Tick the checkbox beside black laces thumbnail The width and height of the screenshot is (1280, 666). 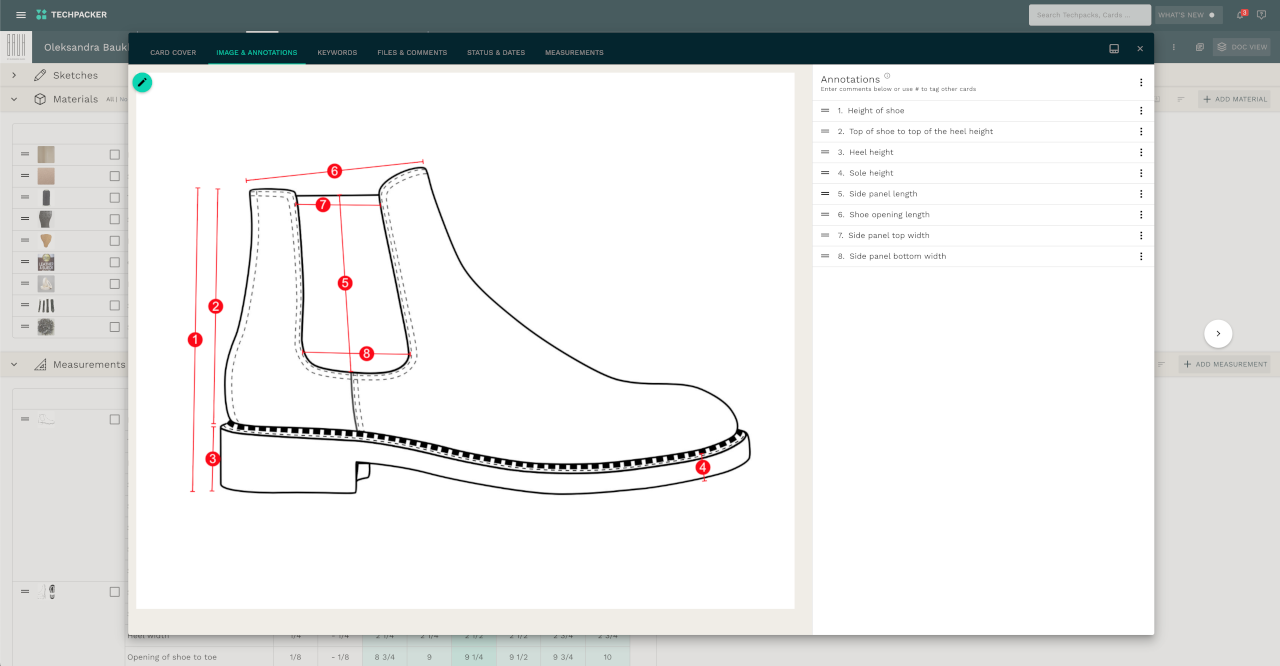click(114, 306)
